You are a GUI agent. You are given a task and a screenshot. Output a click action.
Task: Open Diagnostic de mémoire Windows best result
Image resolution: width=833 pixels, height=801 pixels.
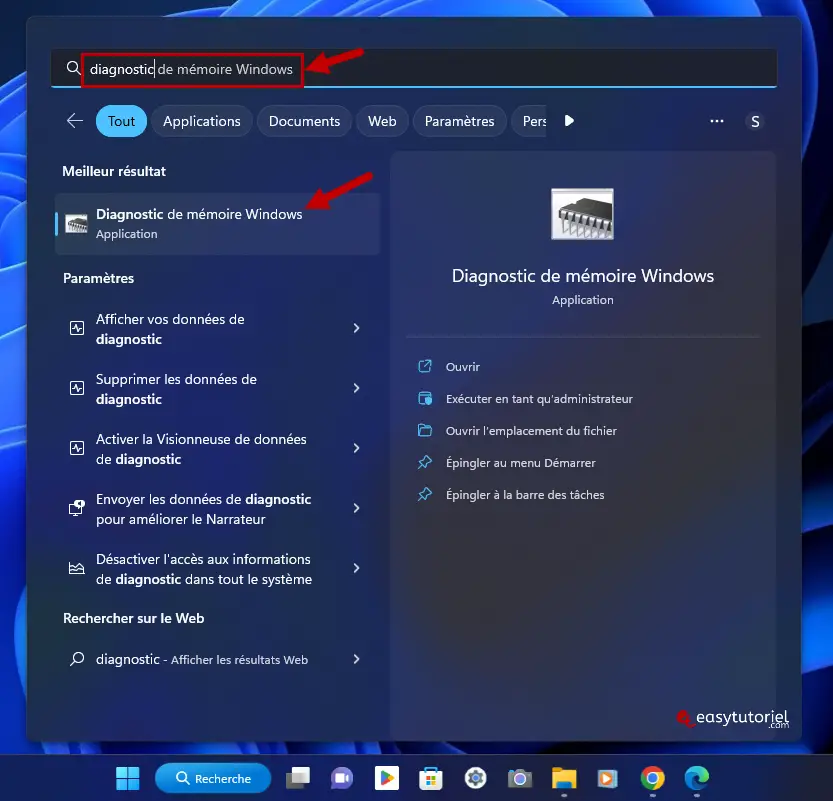tap(217, 224)
